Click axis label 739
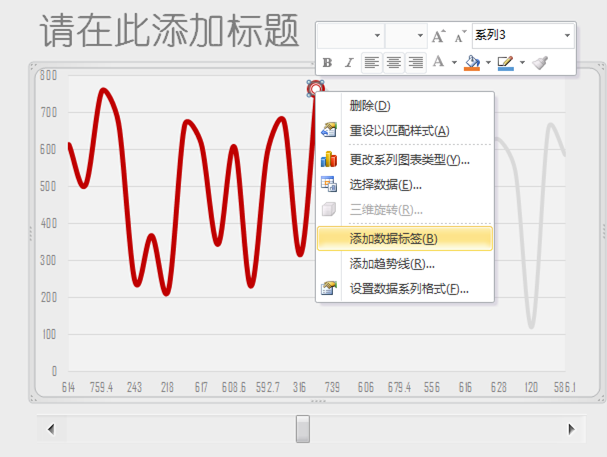607x457 pixels. click(x=332, y=387)
